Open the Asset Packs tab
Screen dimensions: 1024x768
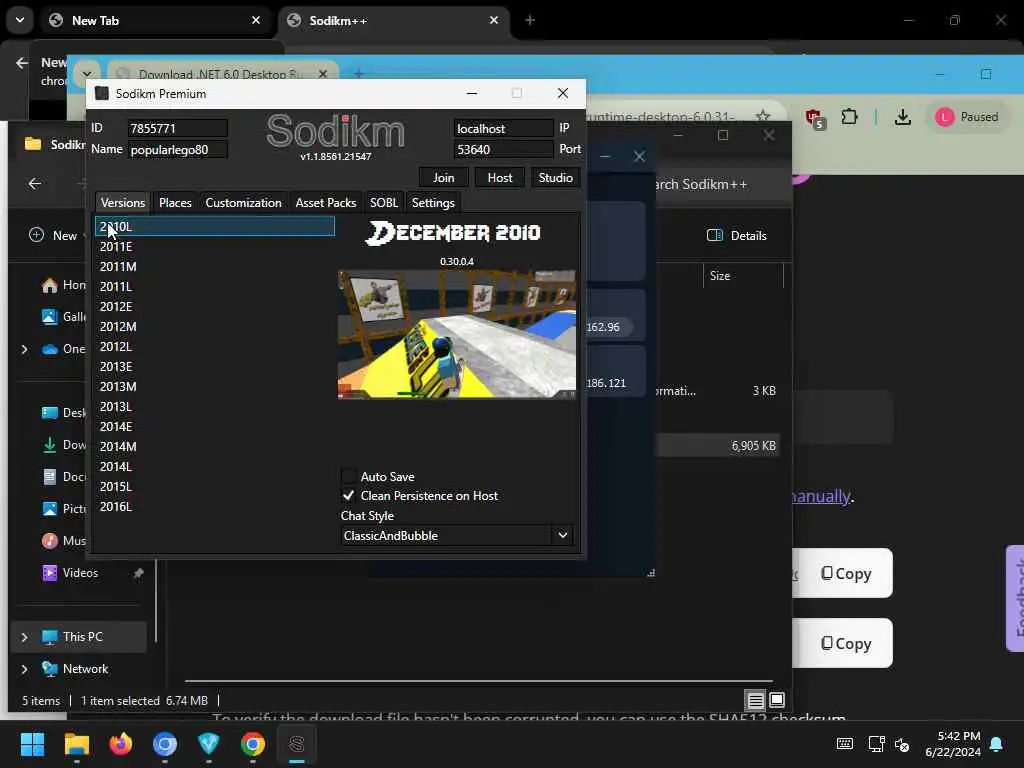coord(325,202)
